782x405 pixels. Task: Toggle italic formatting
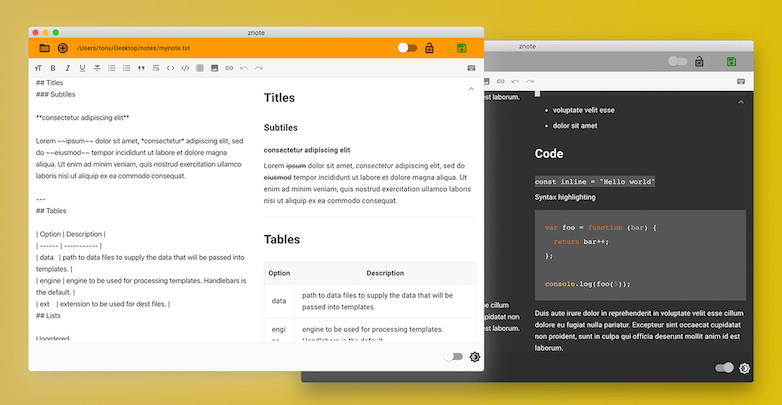tap(68, 68)
